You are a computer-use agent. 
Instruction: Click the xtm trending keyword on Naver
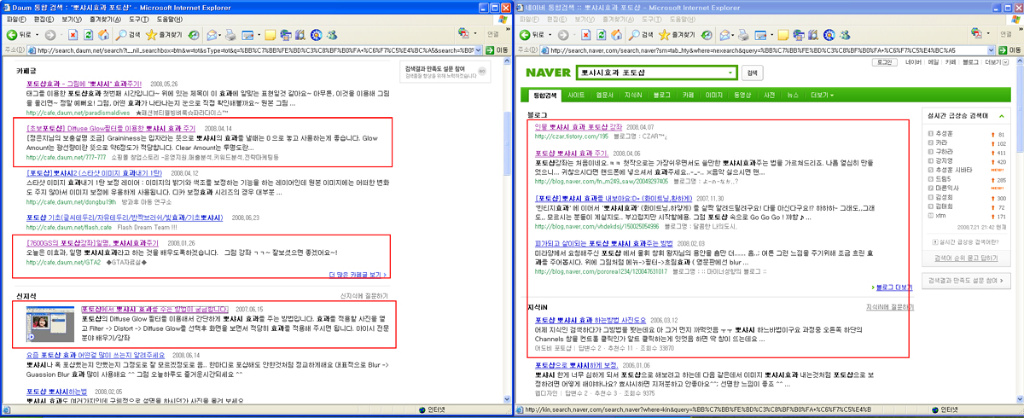pyautogui.click(x=940, y=216)
